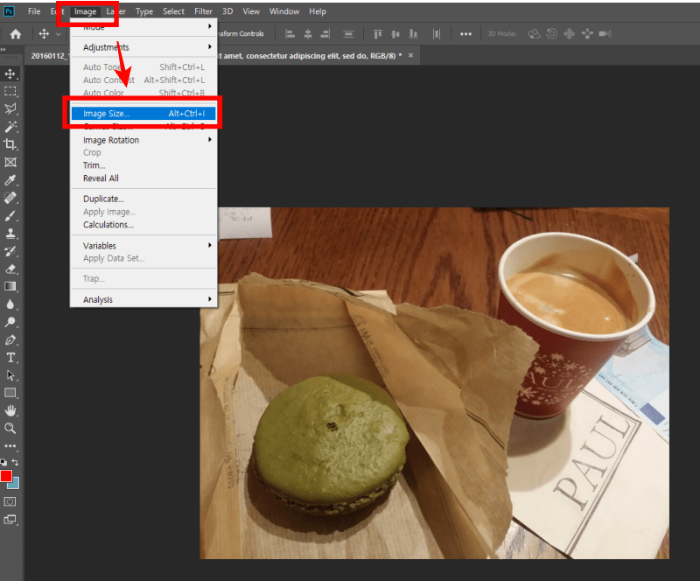Click the Move tool preset icon in options bar
The width and height of the screenshot is (700, 581).
tap(44, 33)
